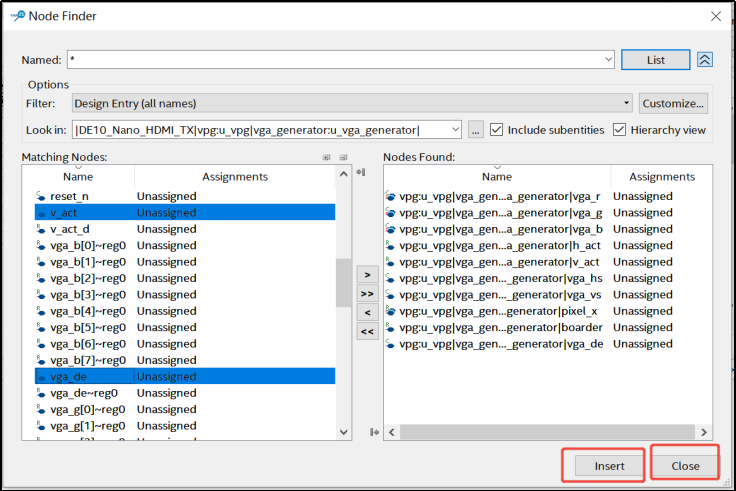Click the Matching Nodes scroll down arrow
Screen dimensions: 736x491
(344, 432)
